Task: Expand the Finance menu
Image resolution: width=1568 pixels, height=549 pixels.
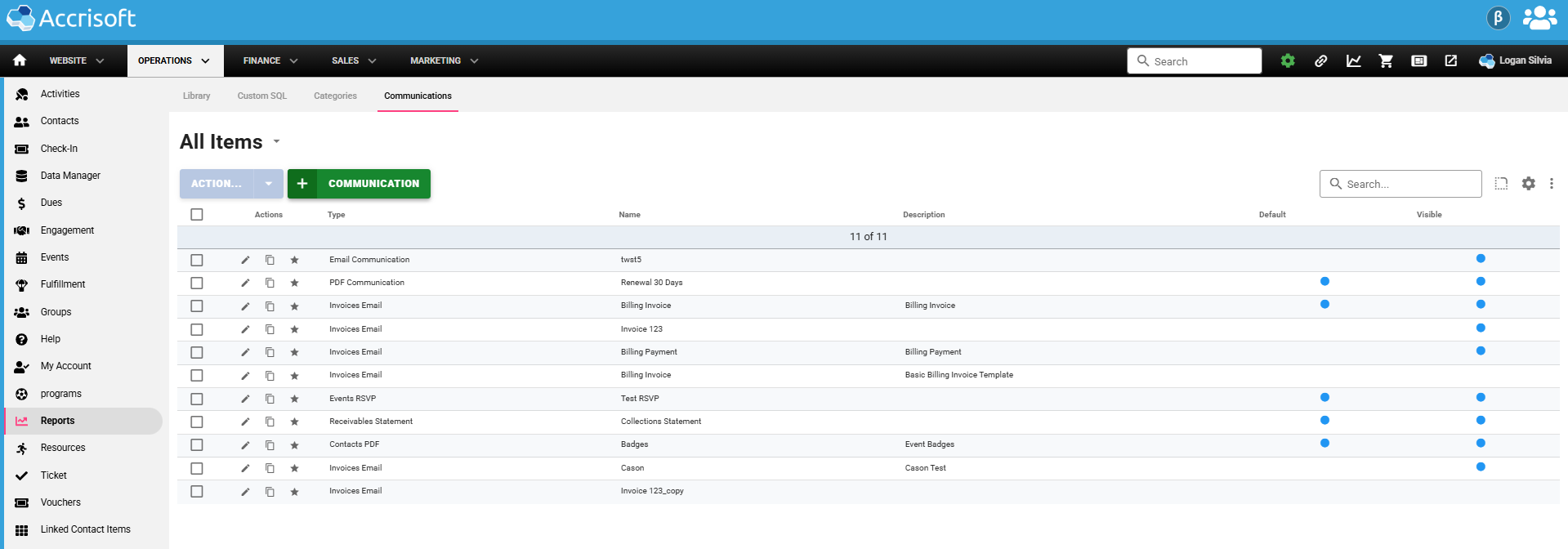Action: tap(270, 61)
